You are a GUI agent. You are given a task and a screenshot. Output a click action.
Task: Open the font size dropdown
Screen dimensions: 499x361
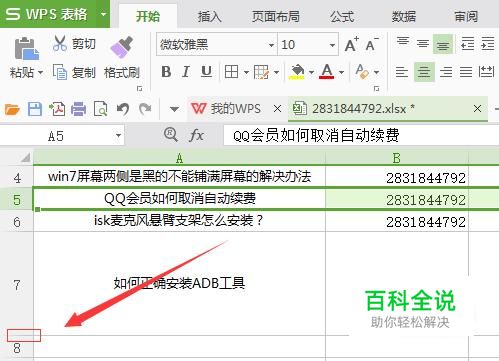332,45
